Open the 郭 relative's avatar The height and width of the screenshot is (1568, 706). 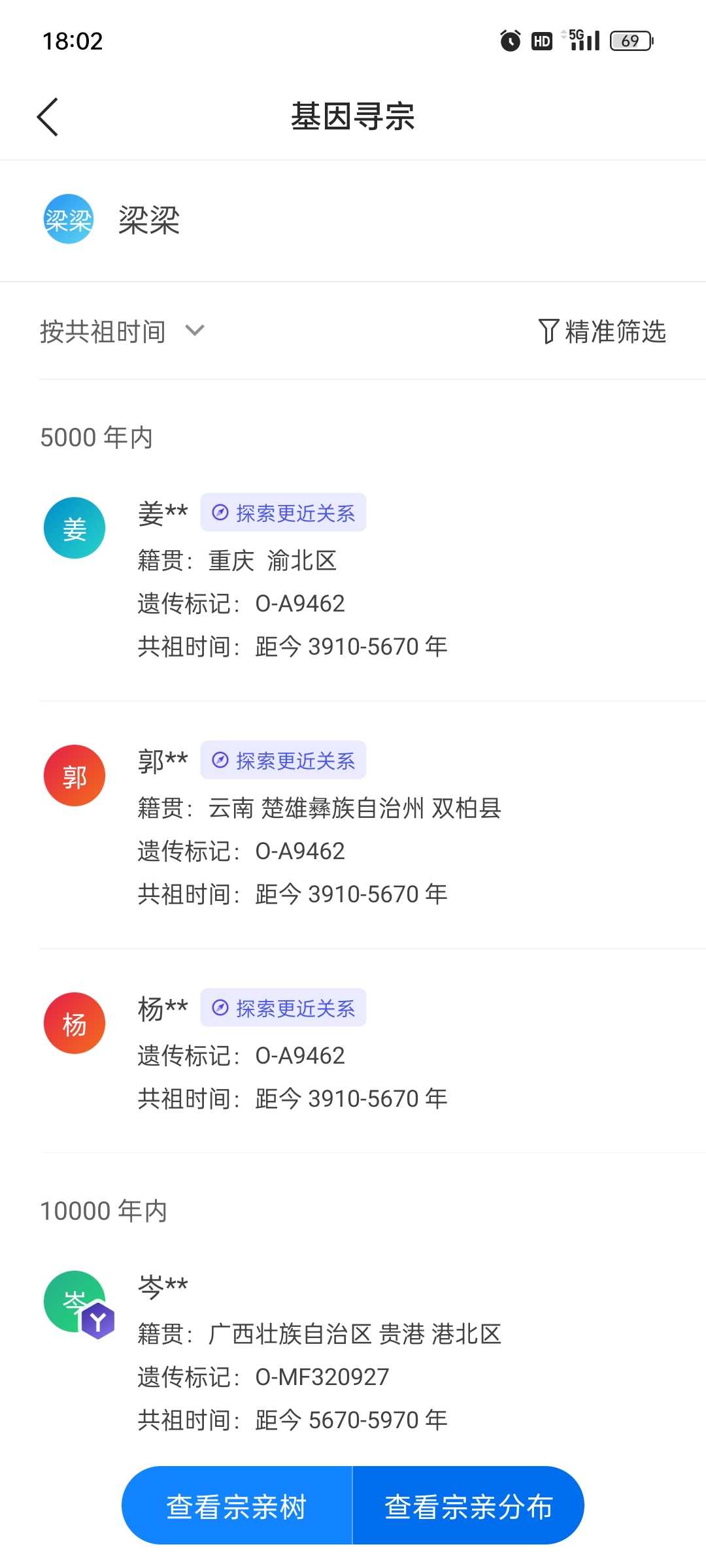[75, 776]
